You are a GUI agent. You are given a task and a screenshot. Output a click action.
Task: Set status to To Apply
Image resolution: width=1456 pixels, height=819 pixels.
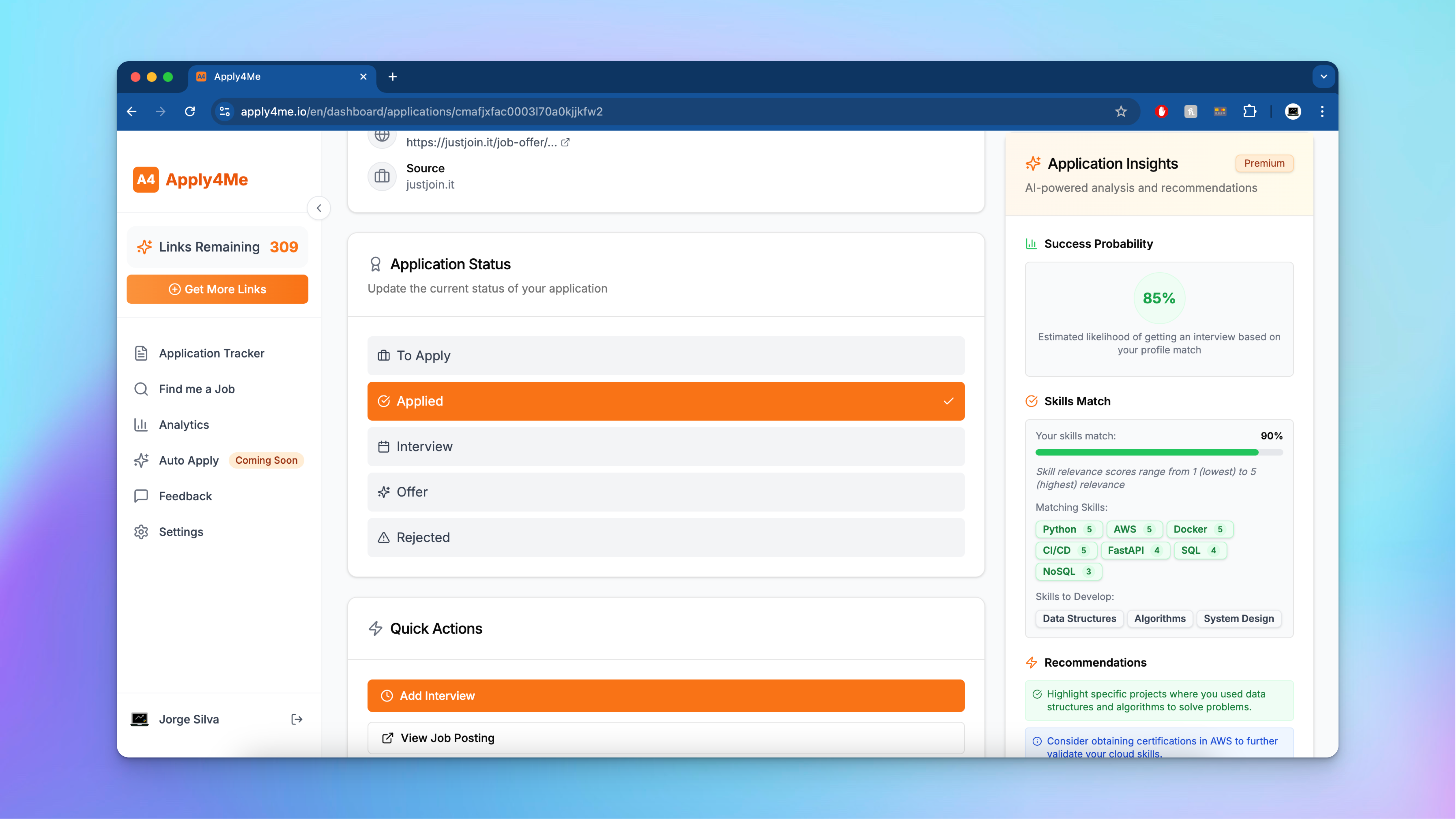[x=665, y=356]
